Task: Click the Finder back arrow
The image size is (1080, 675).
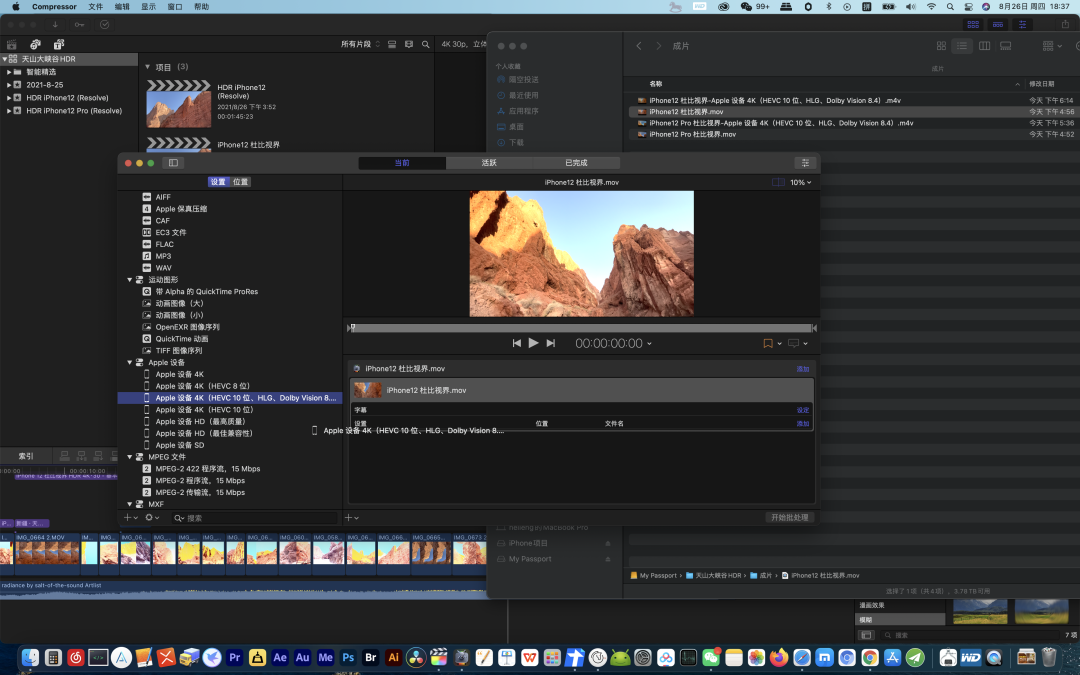Action: [x=638, y=45]
